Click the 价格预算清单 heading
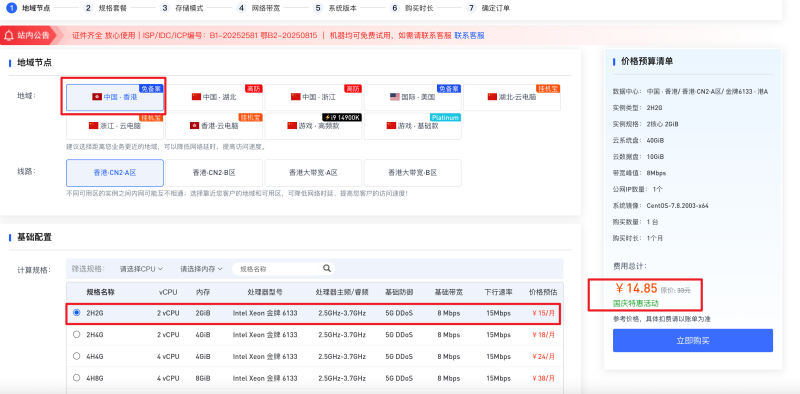800x394 pixels. [x=647, y=61]
